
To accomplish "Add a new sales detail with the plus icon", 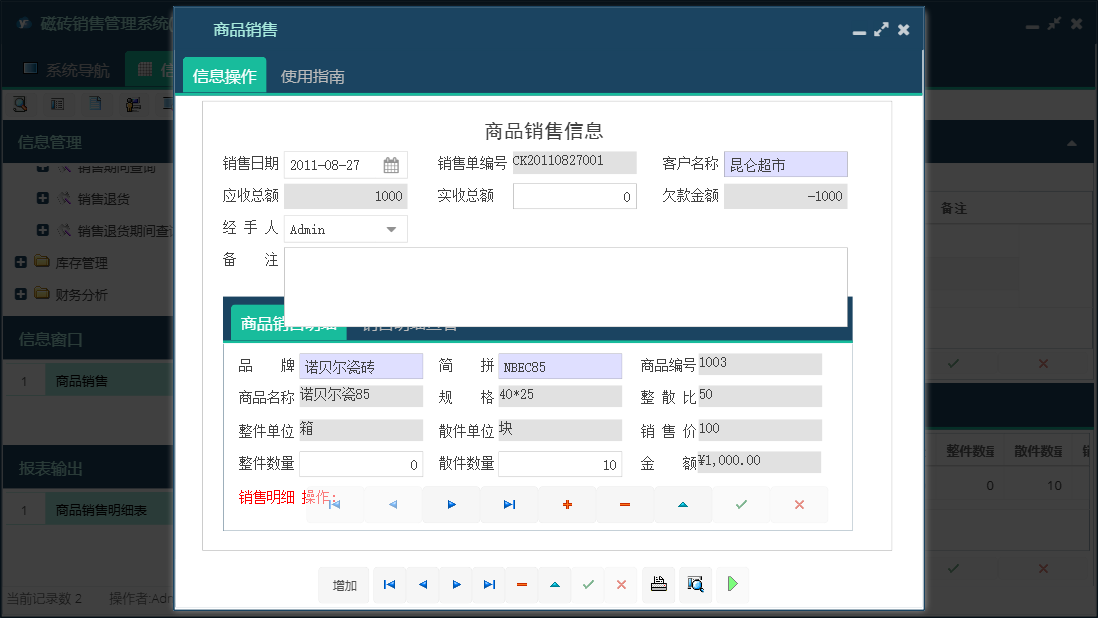I will [x=567, y=505].
